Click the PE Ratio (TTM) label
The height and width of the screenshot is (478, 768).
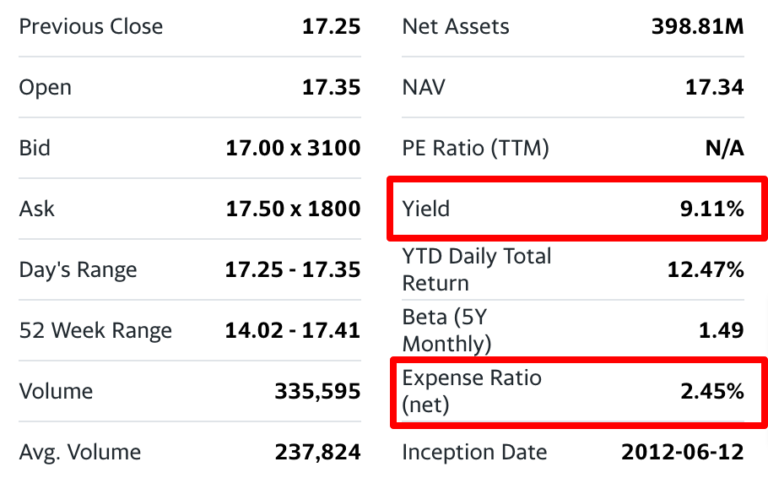[x=476, y=148]
